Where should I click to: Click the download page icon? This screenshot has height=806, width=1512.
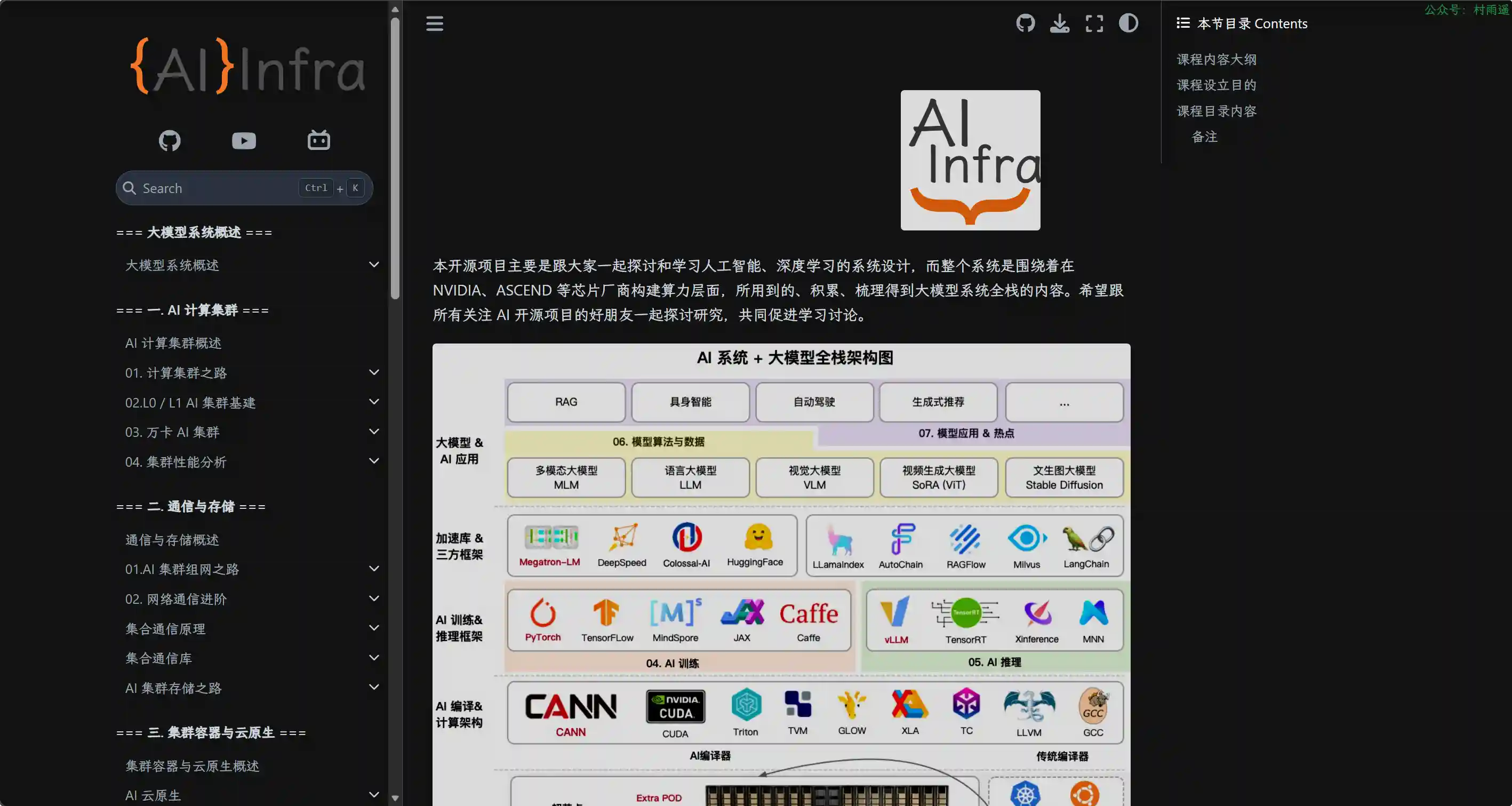[1059, 23]
